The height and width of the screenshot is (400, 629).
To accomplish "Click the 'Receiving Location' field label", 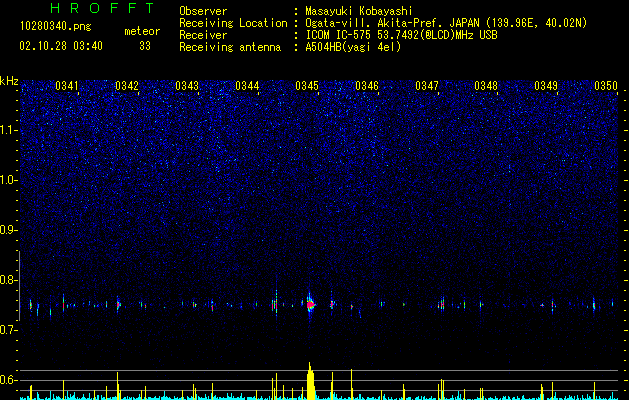I will pos(233,23).
